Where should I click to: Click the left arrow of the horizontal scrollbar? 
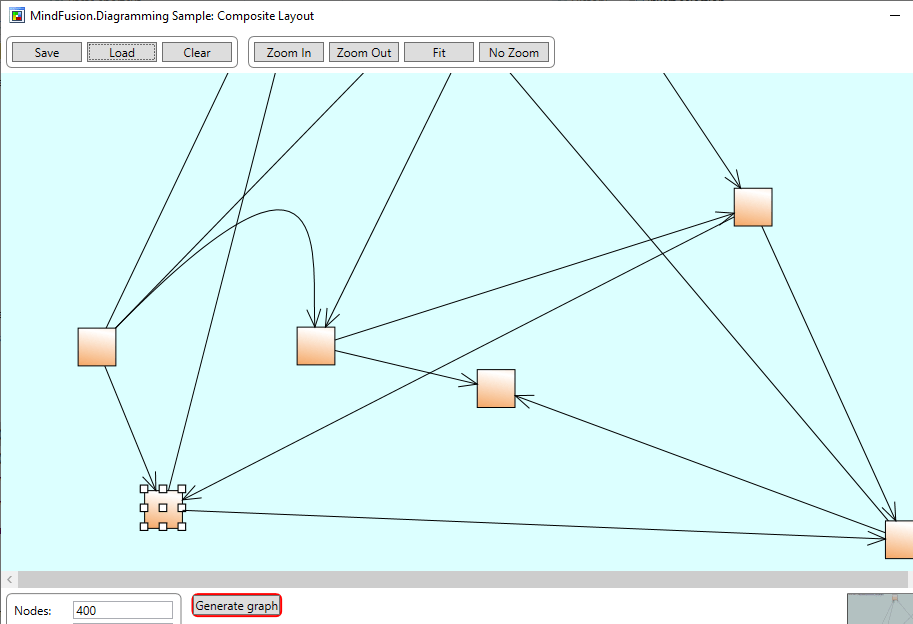7,578
